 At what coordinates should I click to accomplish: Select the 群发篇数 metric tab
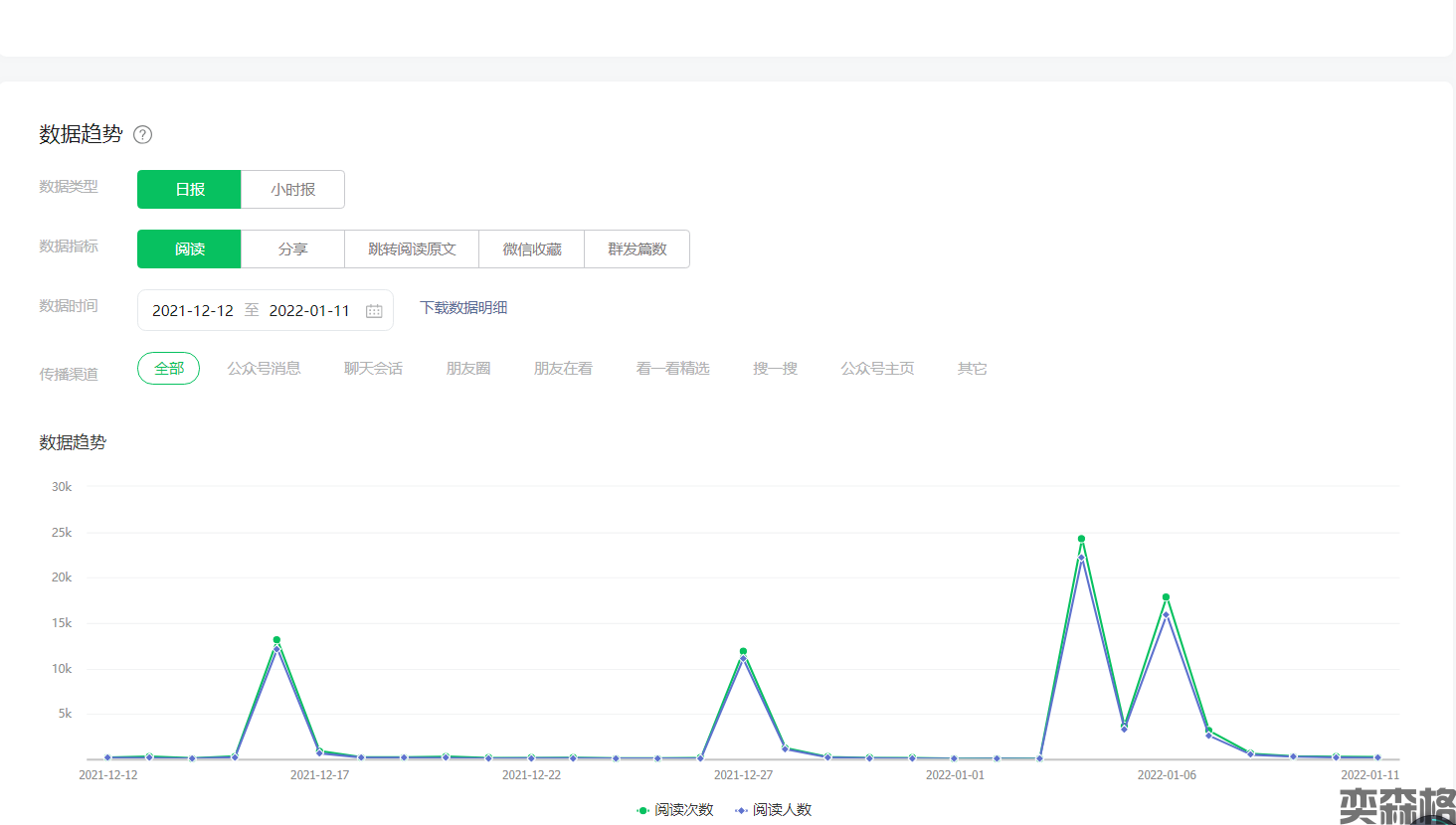click(637, 248)
